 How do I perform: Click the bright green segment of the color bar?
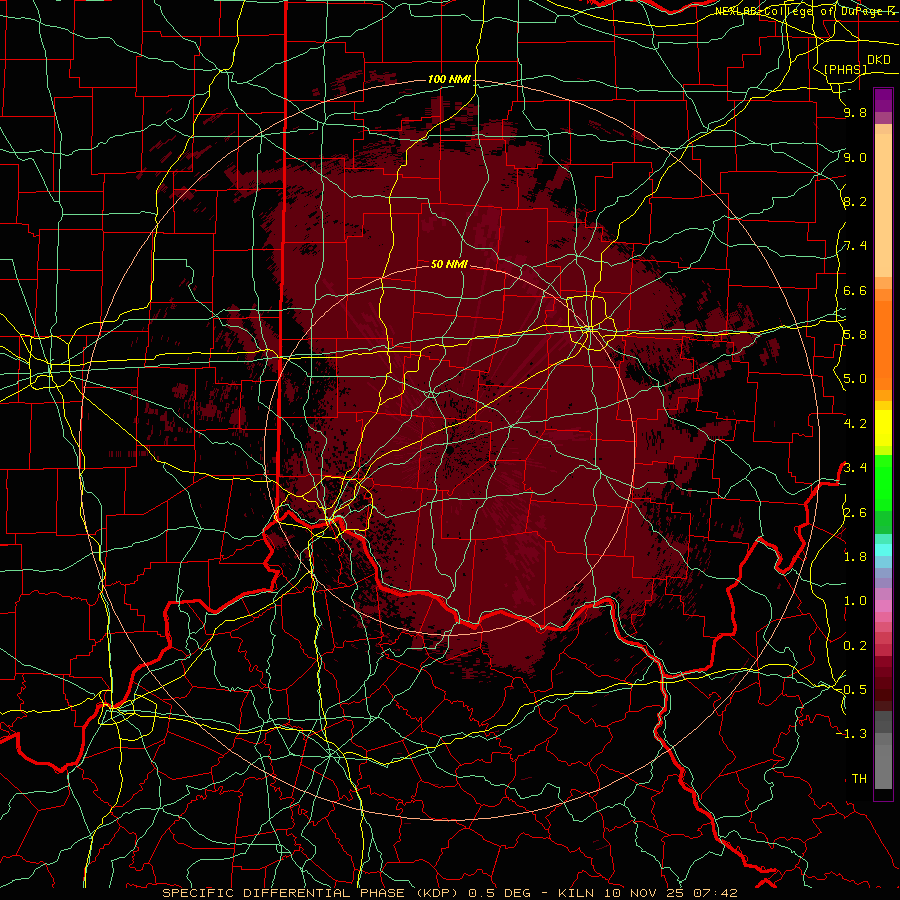883,482
